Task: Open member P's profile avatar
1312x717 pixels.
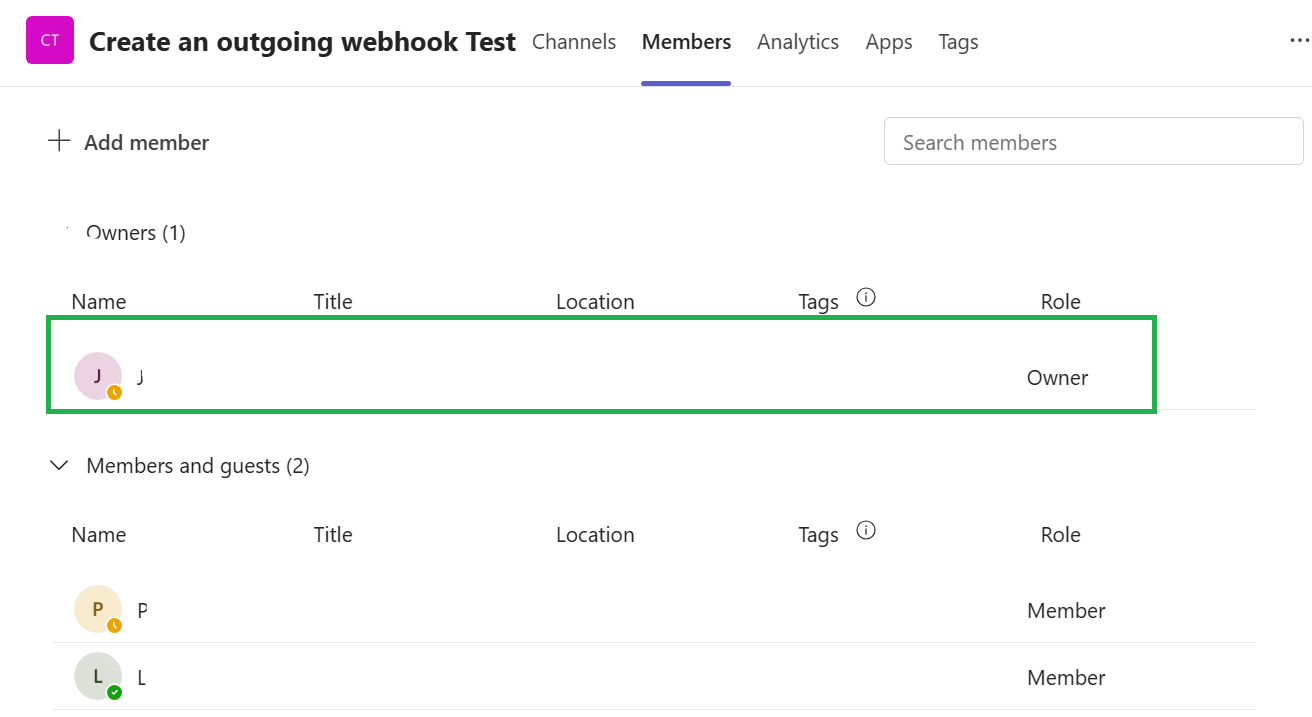Action: click(98, 609)
